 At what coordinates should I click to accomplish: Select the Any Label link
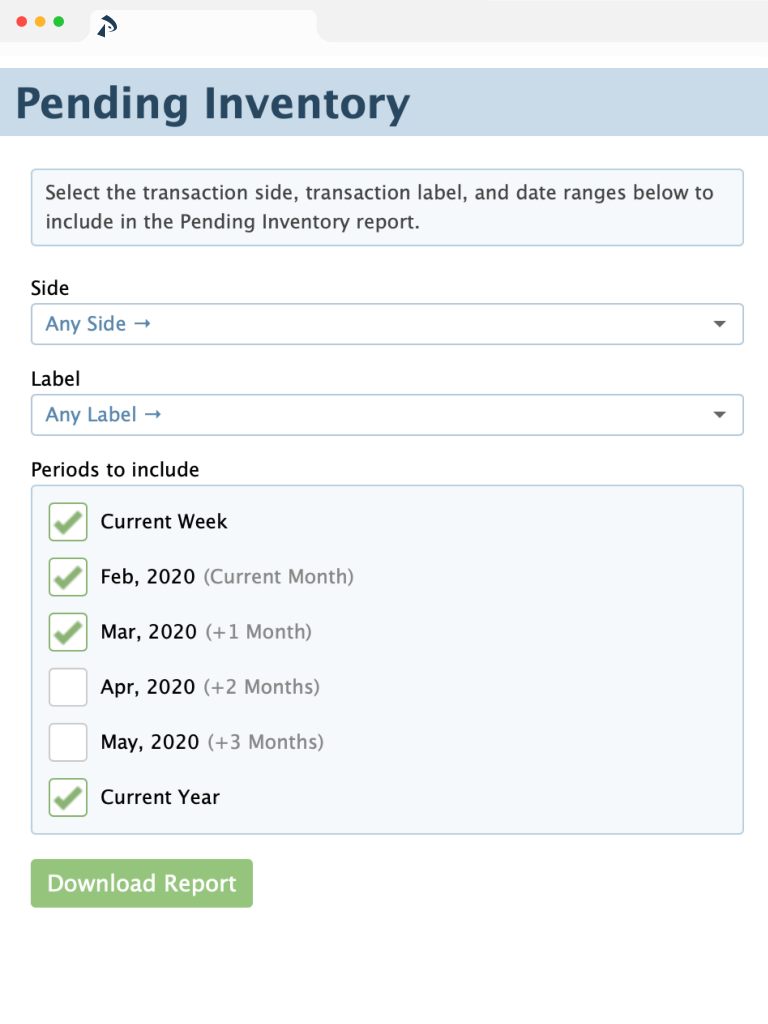(x=89, y=414)
